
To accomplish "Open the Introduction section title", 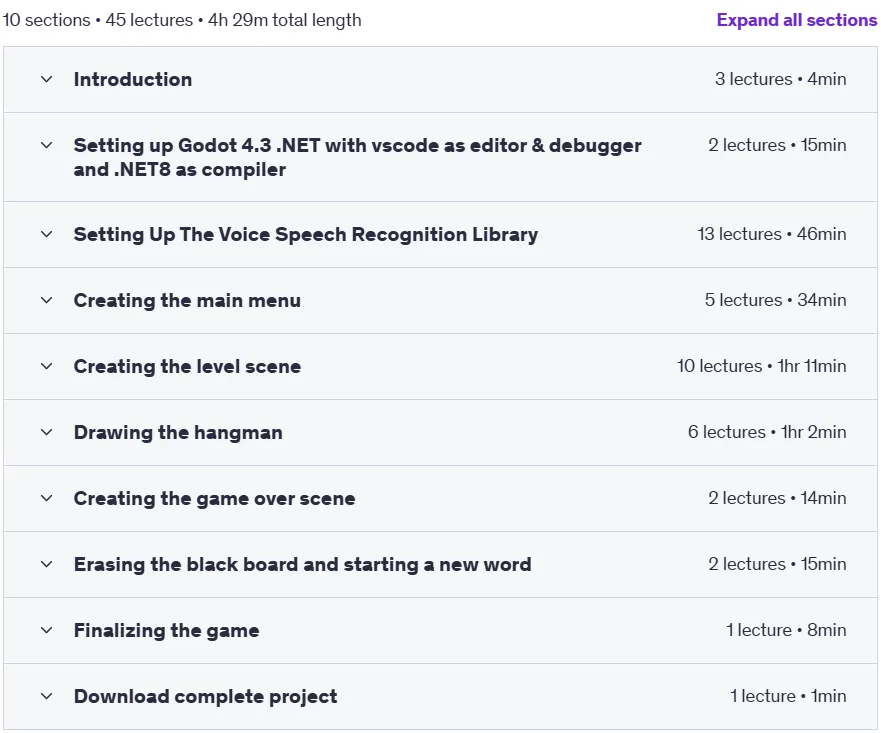I will pyautogui.click(x=133, y=79).
